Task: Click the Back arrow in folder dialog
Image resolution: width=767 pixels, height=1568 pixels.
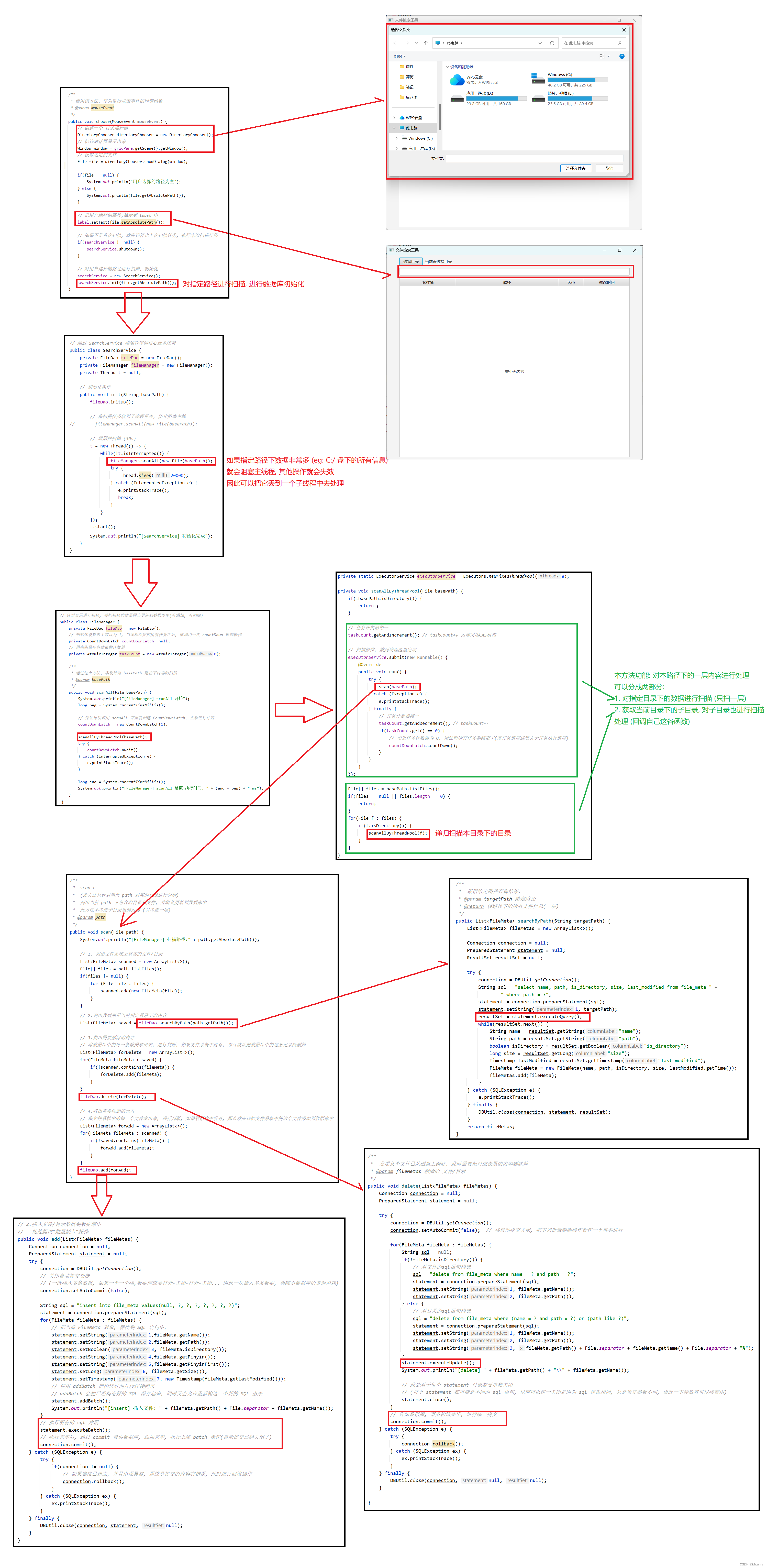Action: 395,43
